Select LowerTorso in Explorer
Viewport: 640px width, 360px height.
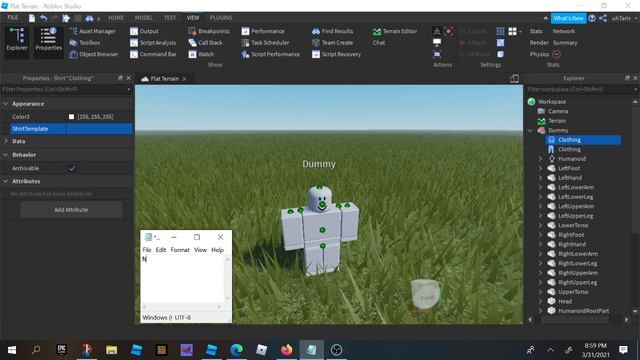(x=573, y=225)
